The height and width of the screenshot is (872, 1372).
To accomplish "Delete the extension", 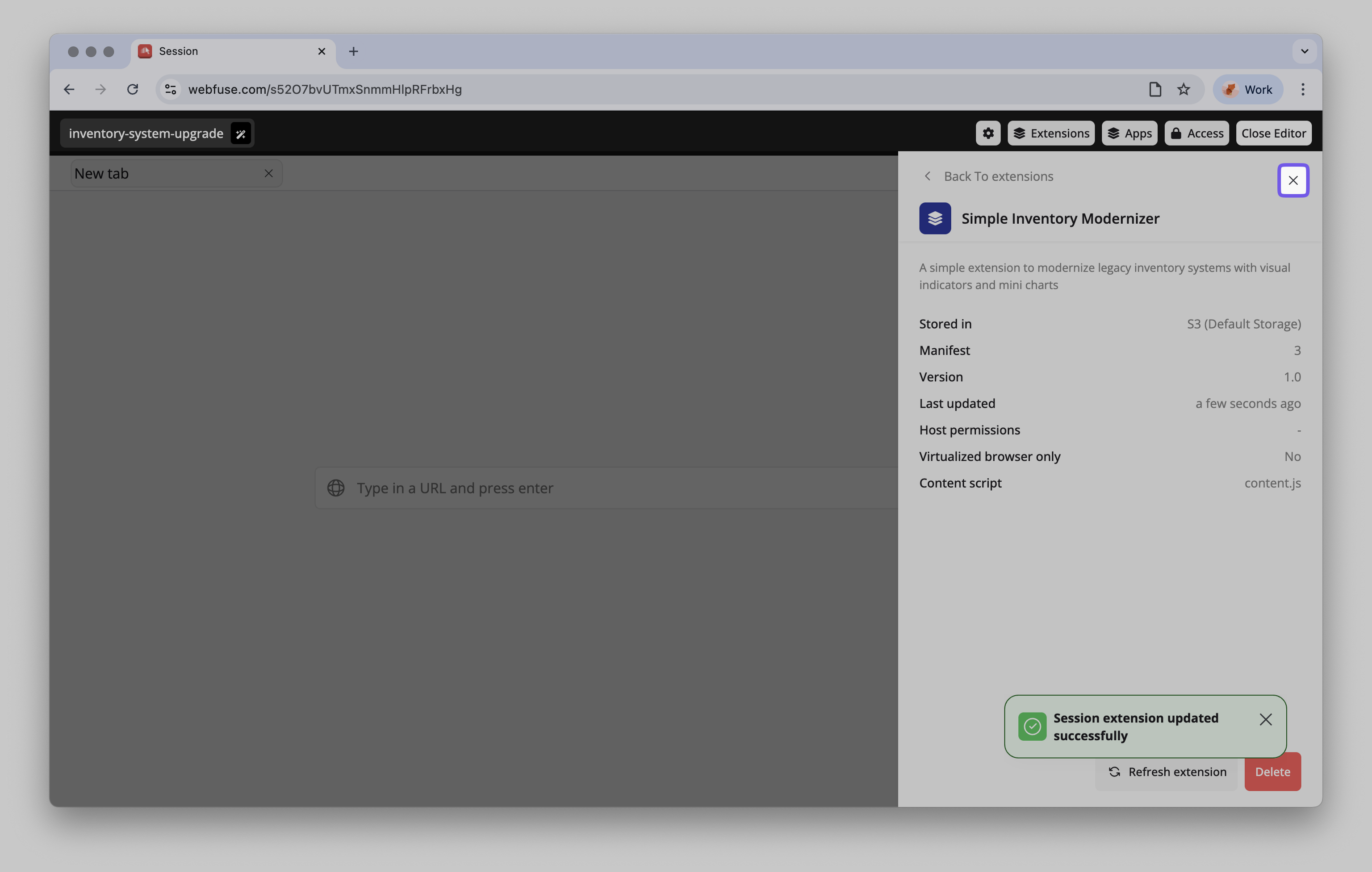I will pos(1272,772).
